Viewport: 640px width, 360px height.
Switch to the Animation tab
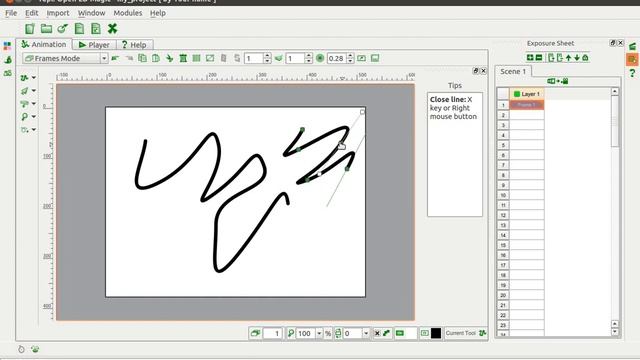tap(44, 44)
